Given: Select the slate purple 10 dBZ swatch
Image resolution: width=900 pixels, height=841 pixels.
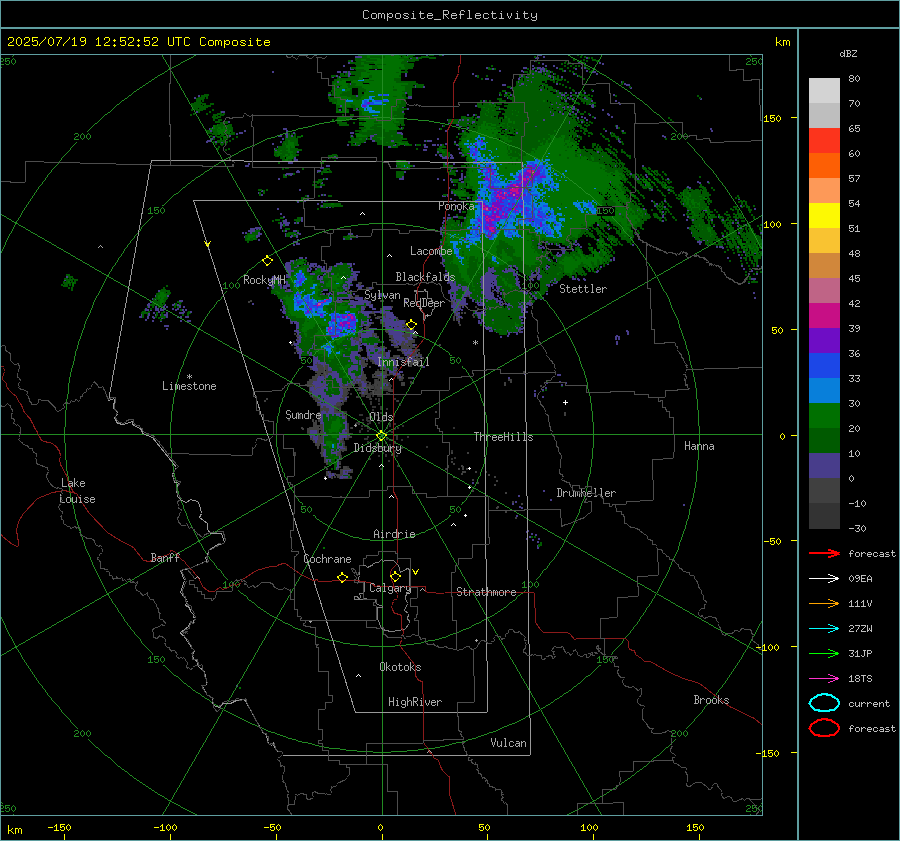Looking at the screenshot, I should coord(824,466).
